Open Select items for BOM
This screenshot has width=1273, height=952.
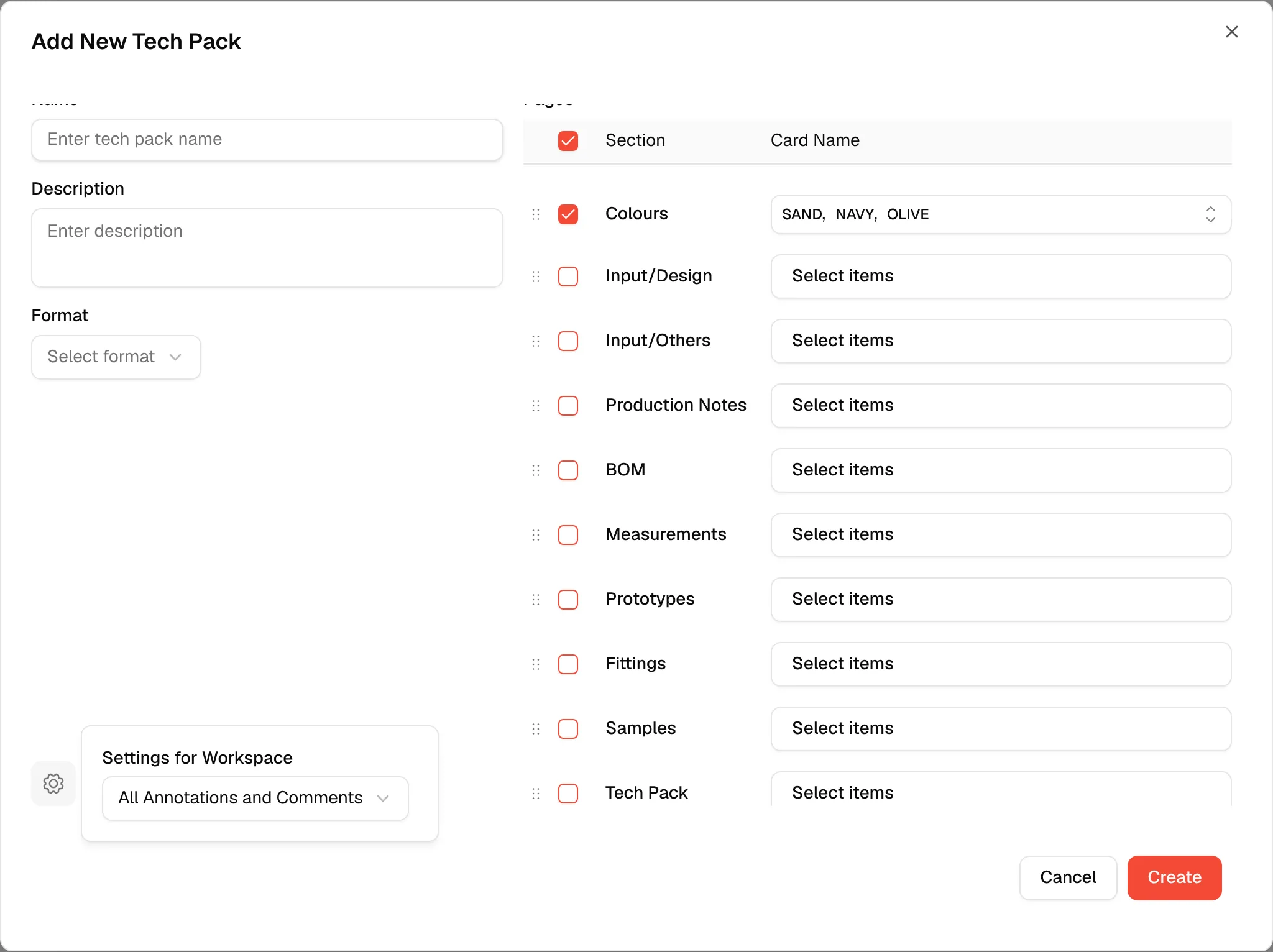1001,470
